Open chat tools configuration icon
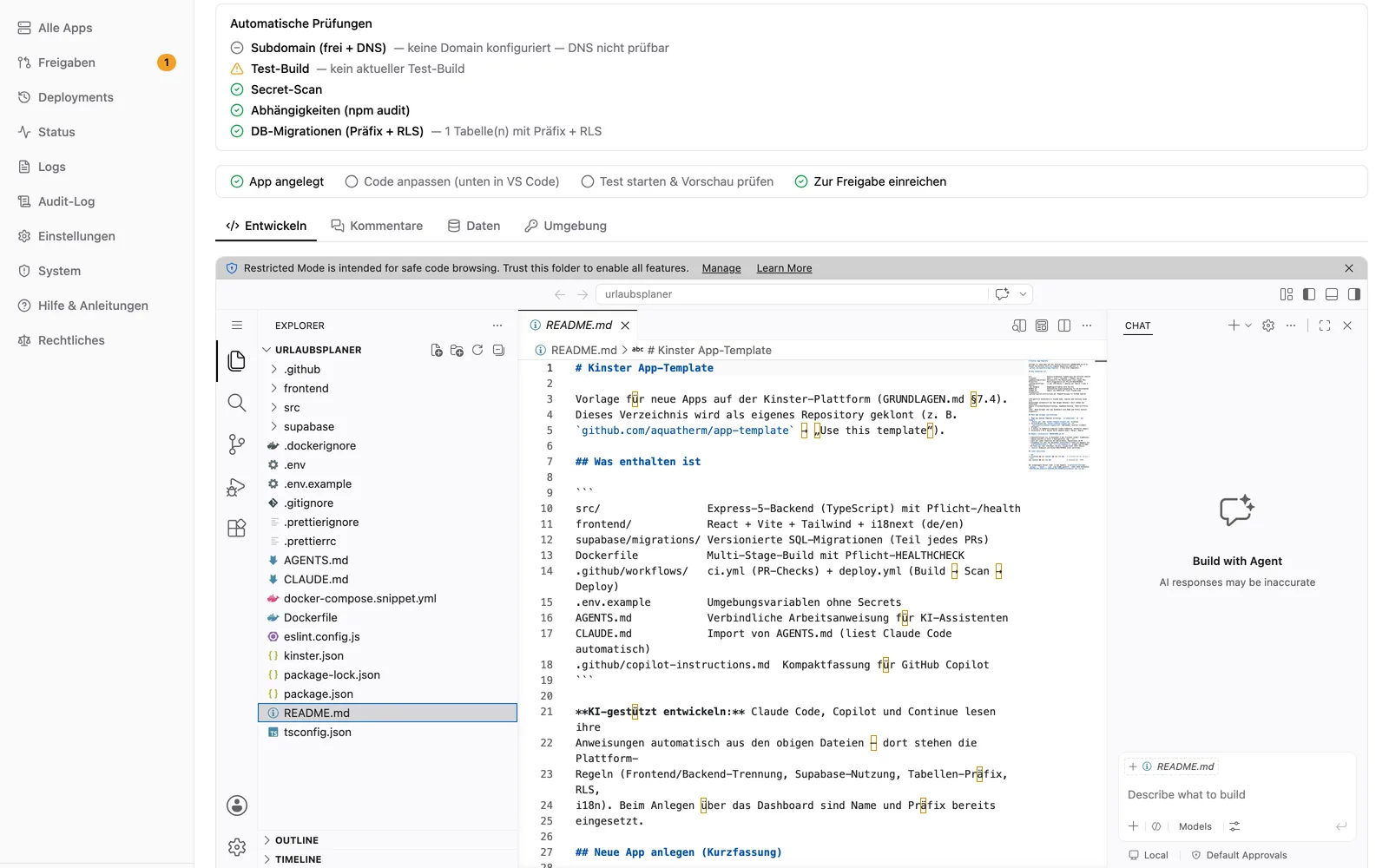The image size is (1389, 868). point(1234,826)
